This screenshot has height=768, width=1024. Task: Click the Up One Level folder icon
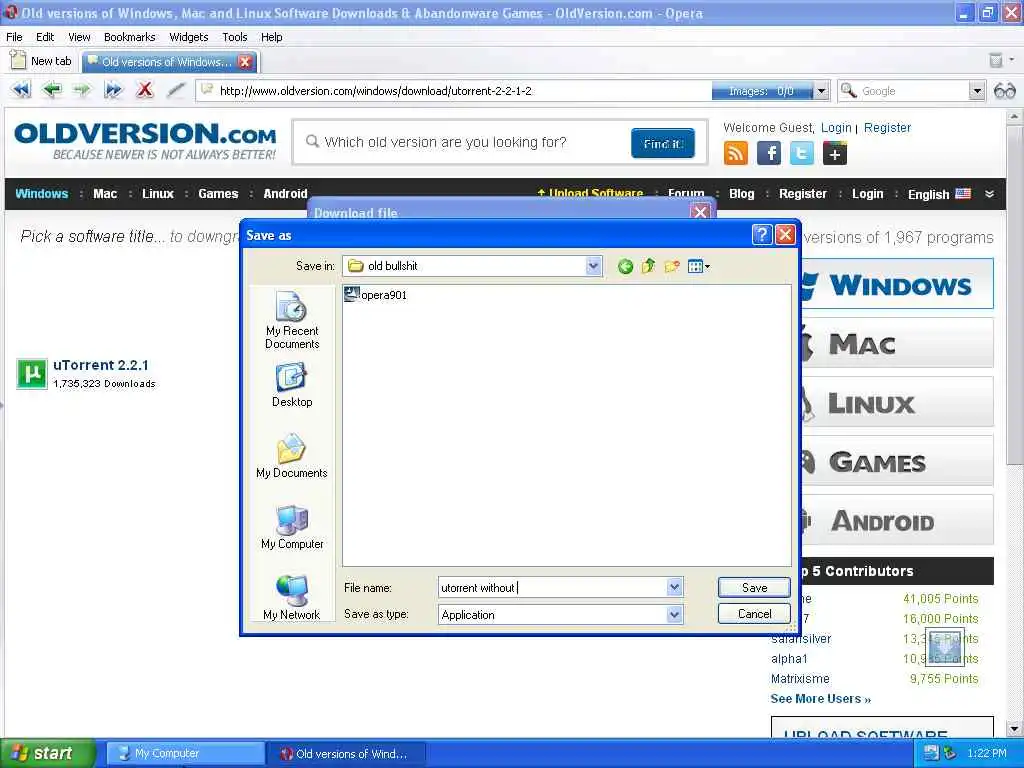[648, 266]
